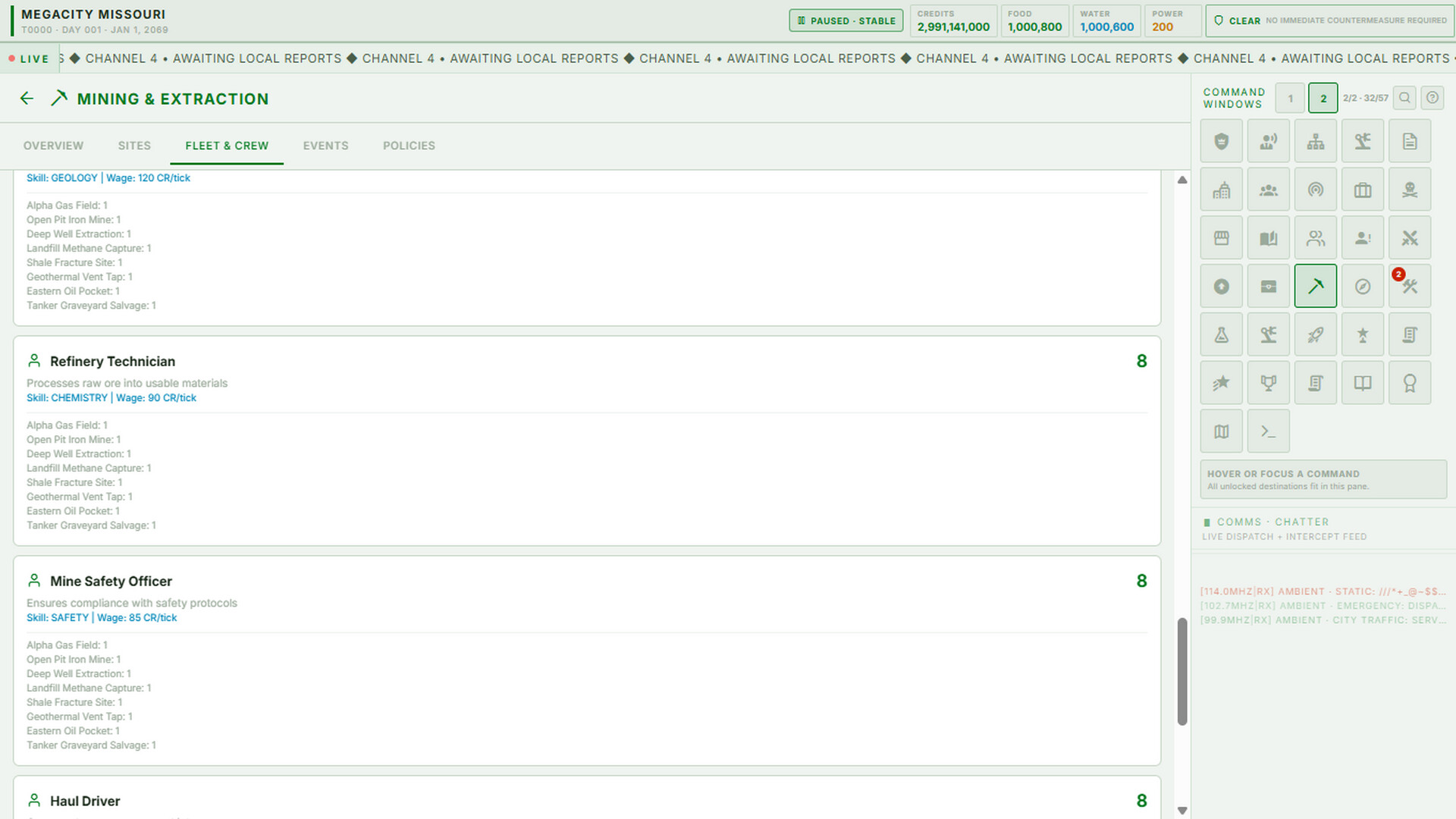The image size is (1456, 819).
Task: Switch to the Events tab
Action: click(x=326, y=146)
